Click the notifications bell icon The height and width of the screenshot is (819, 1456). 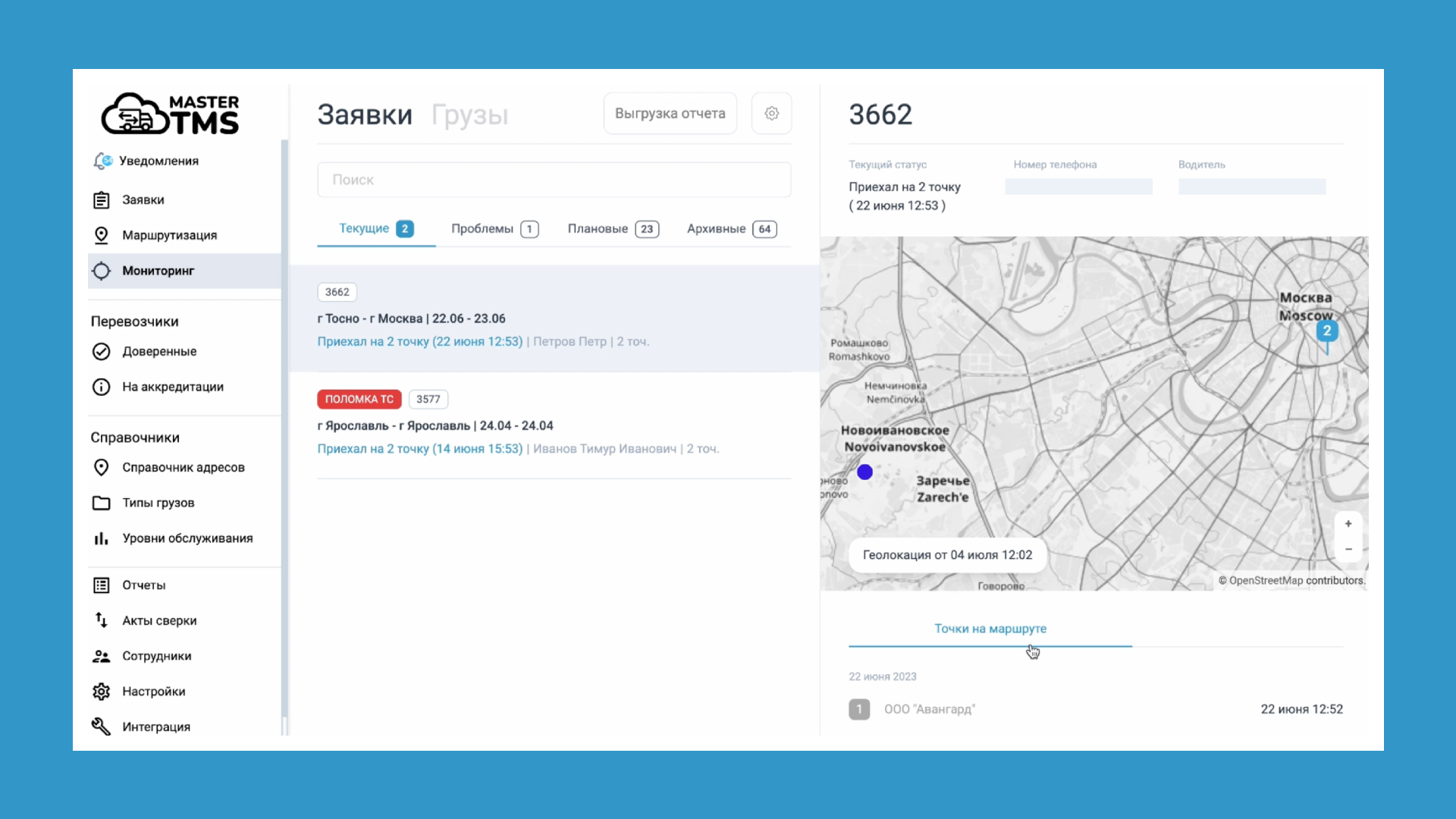pos(102,161)
